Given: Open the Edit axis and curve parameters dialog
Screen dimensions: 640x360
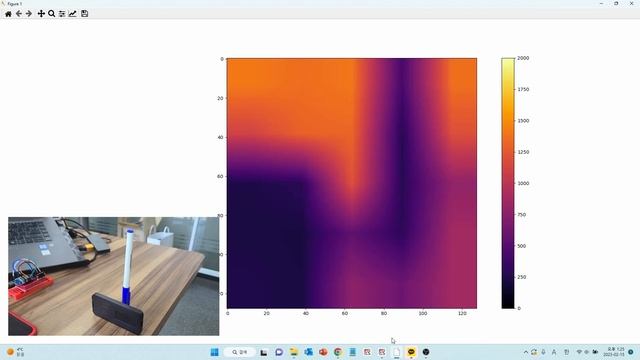Looking at the screenshot, I should [73, 13].
